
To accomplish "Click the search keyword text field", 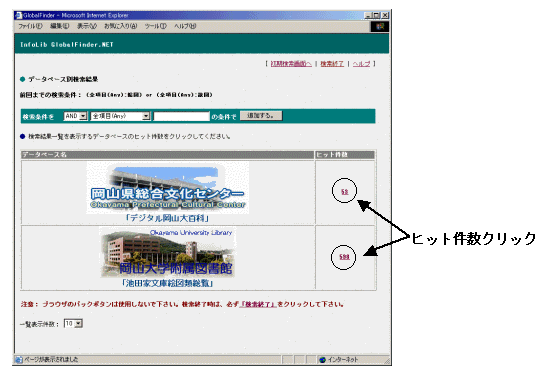I will tap(181, 116).
